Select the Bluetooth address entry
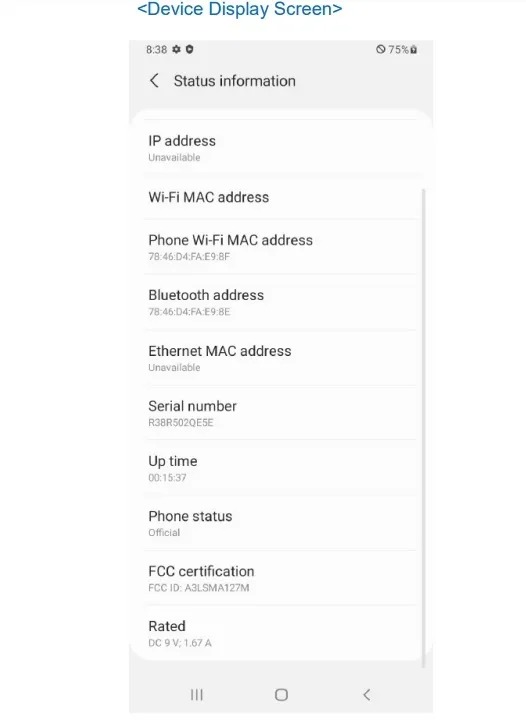This screenshot has width=526, height=726. tap(280, 302)
